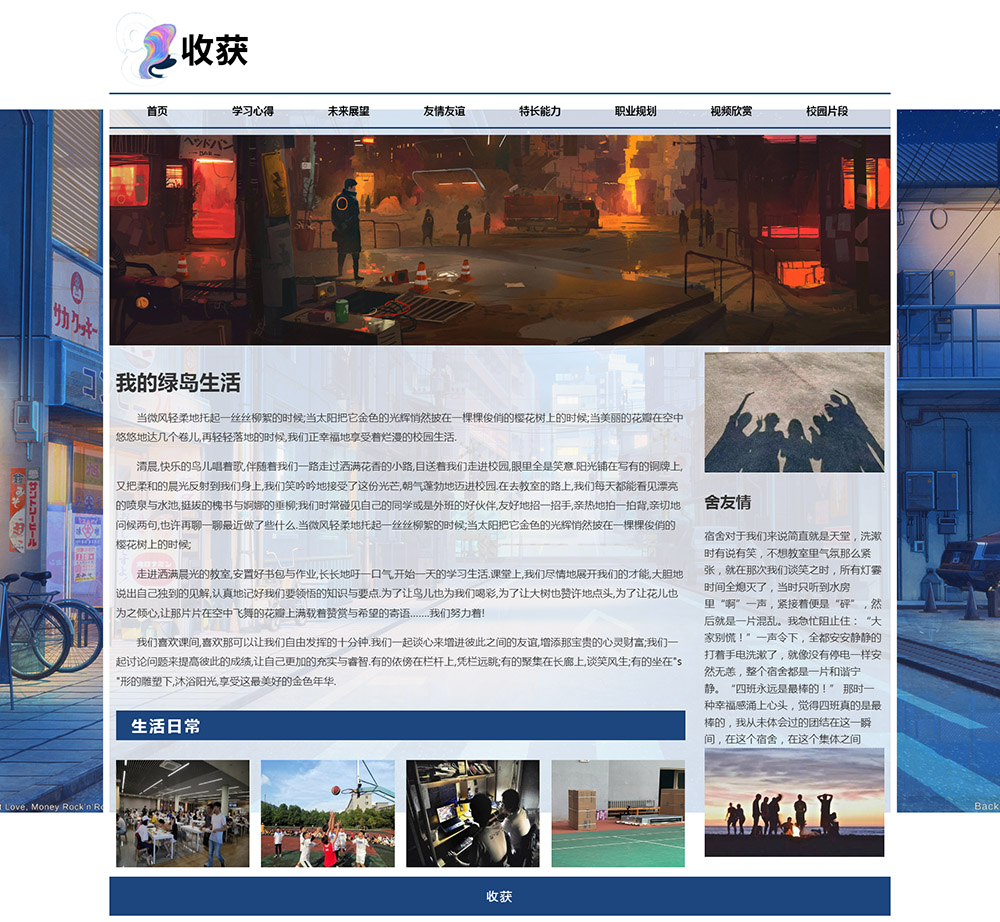Navigate to the 特长能力 page

(x=540, y=111)
